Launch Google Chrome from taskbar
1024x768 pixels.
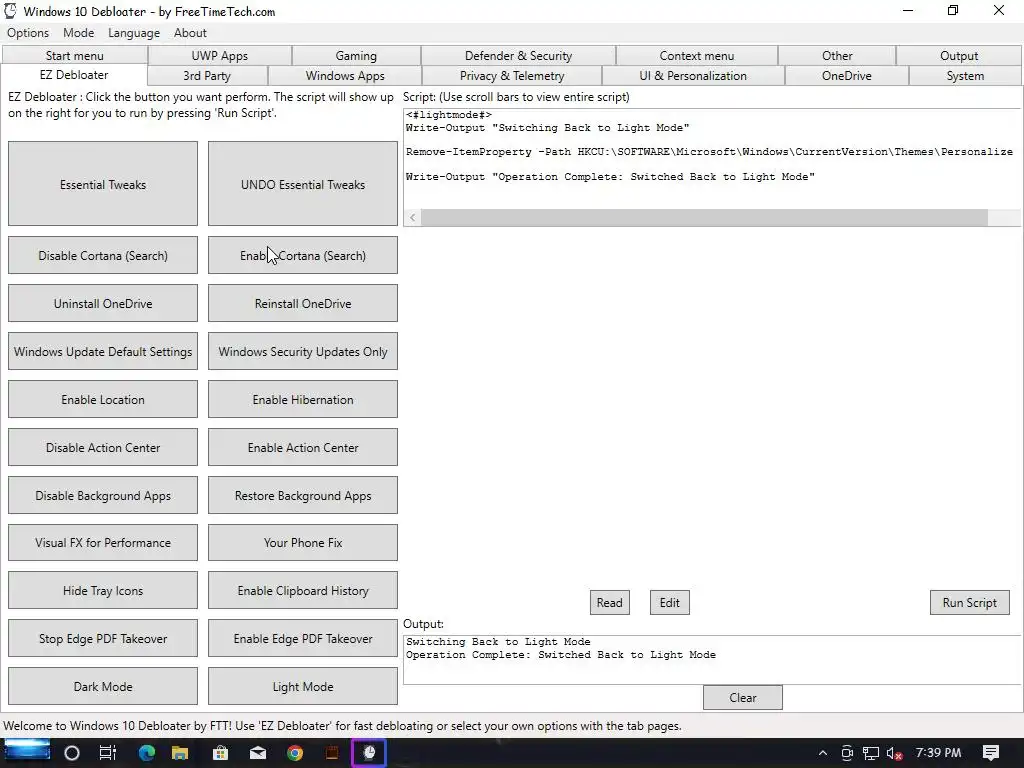coord(295,753)
